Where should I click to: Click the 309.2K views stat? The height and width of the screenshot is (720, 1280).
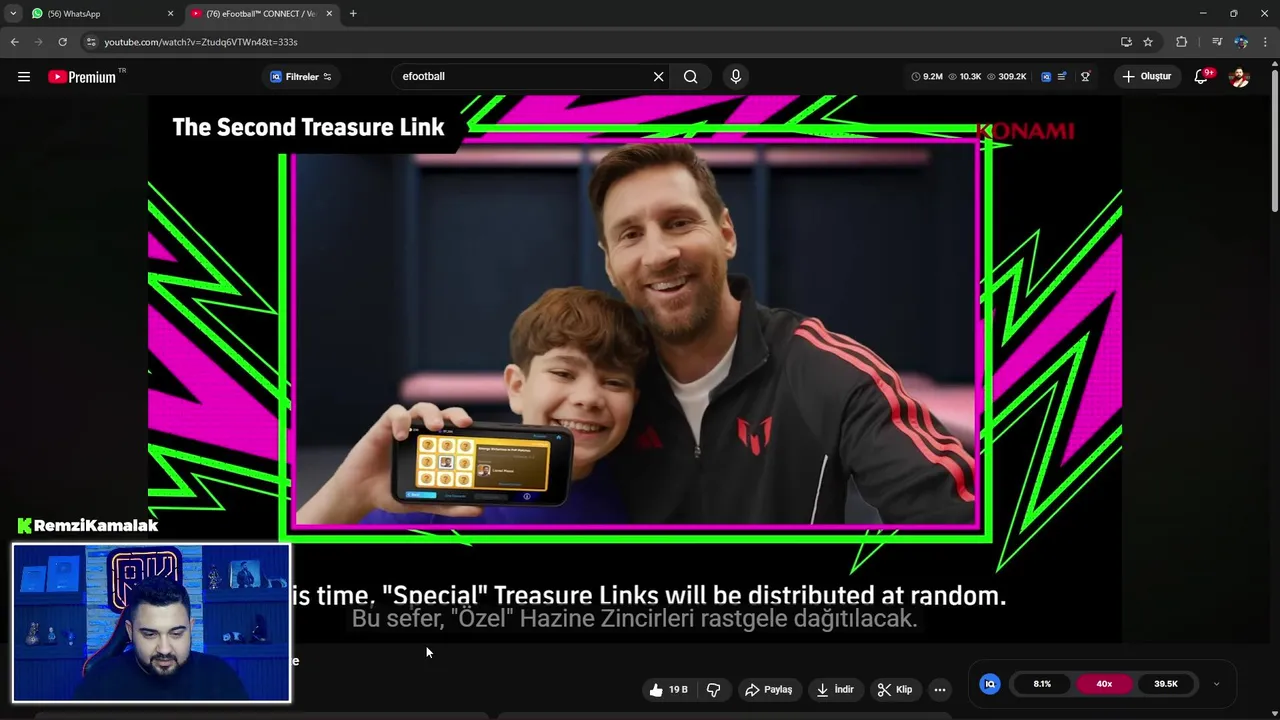point(1006,77)
